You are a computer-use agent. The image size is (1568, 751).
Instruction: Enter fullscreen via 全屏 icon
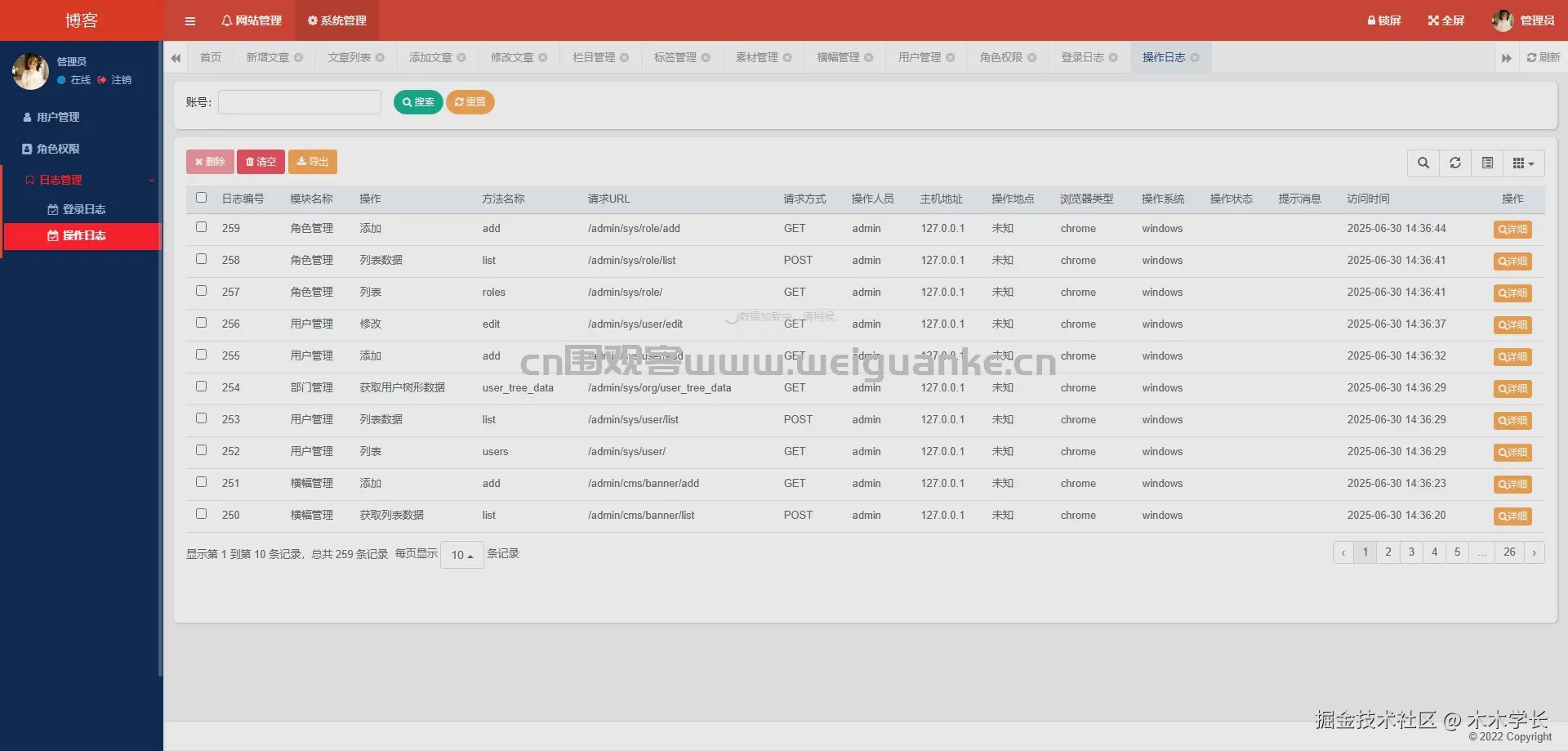1445,21
